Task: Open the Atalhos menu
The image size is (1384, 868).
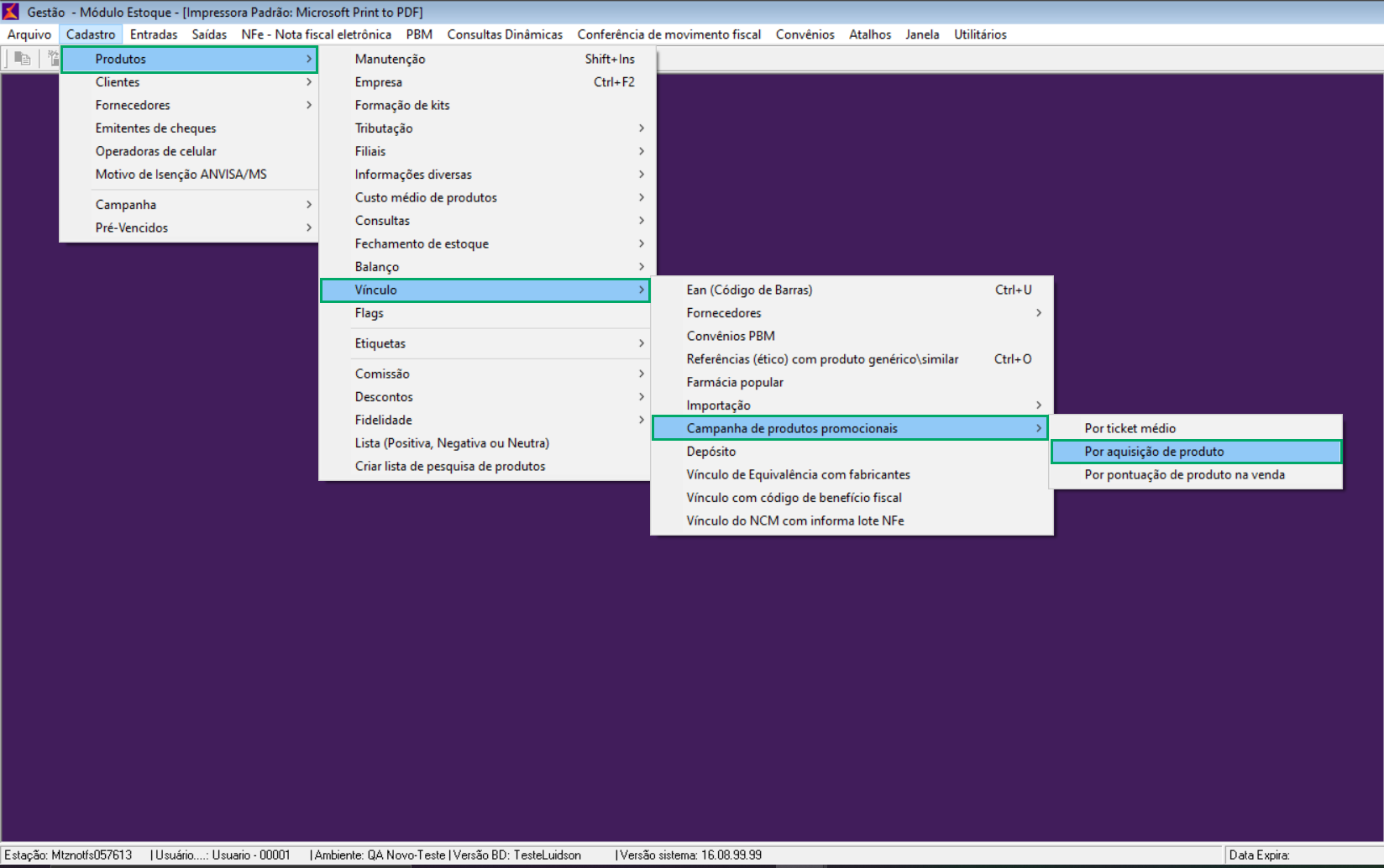Action: (870, 34)
